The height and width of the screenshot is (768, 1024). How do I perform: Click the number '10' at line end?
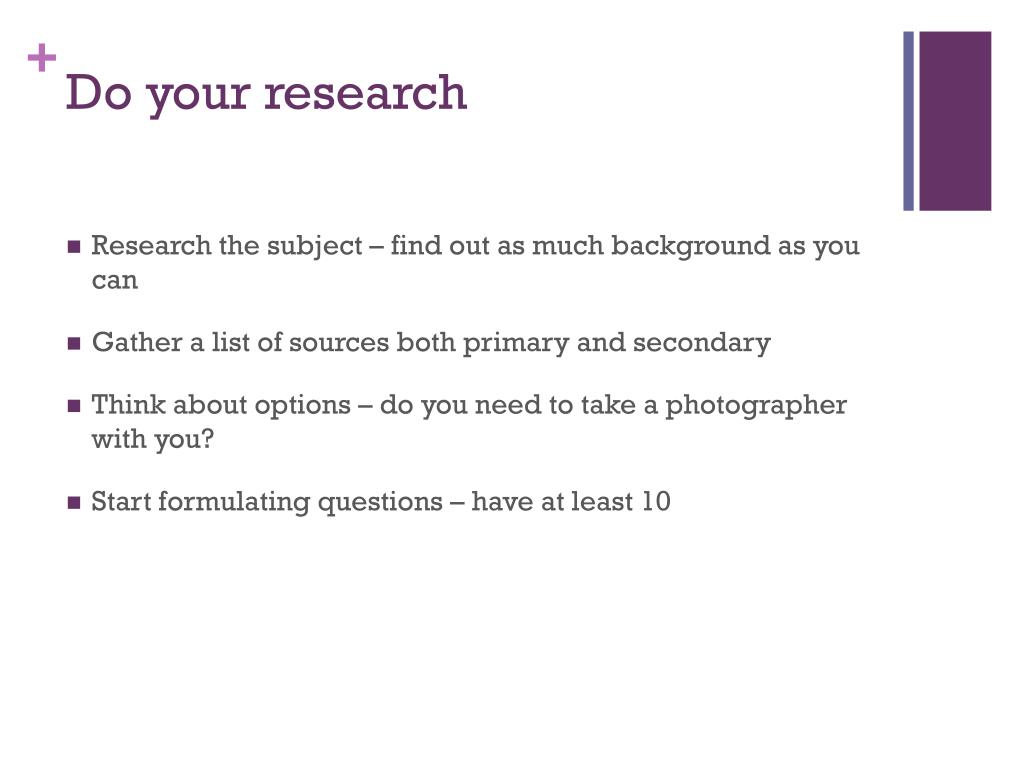point(656,502)
